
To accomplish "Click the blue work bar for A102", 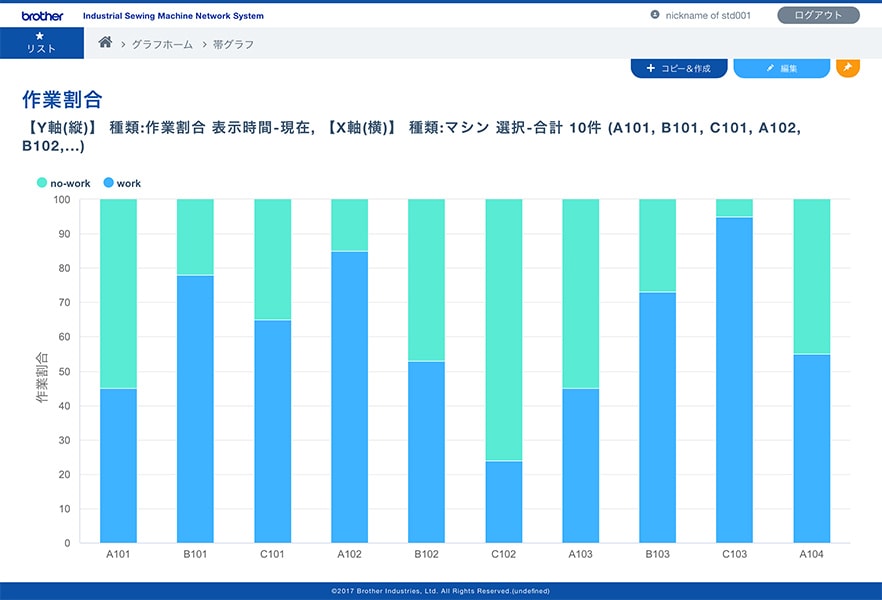I will [x=349, y=397].
